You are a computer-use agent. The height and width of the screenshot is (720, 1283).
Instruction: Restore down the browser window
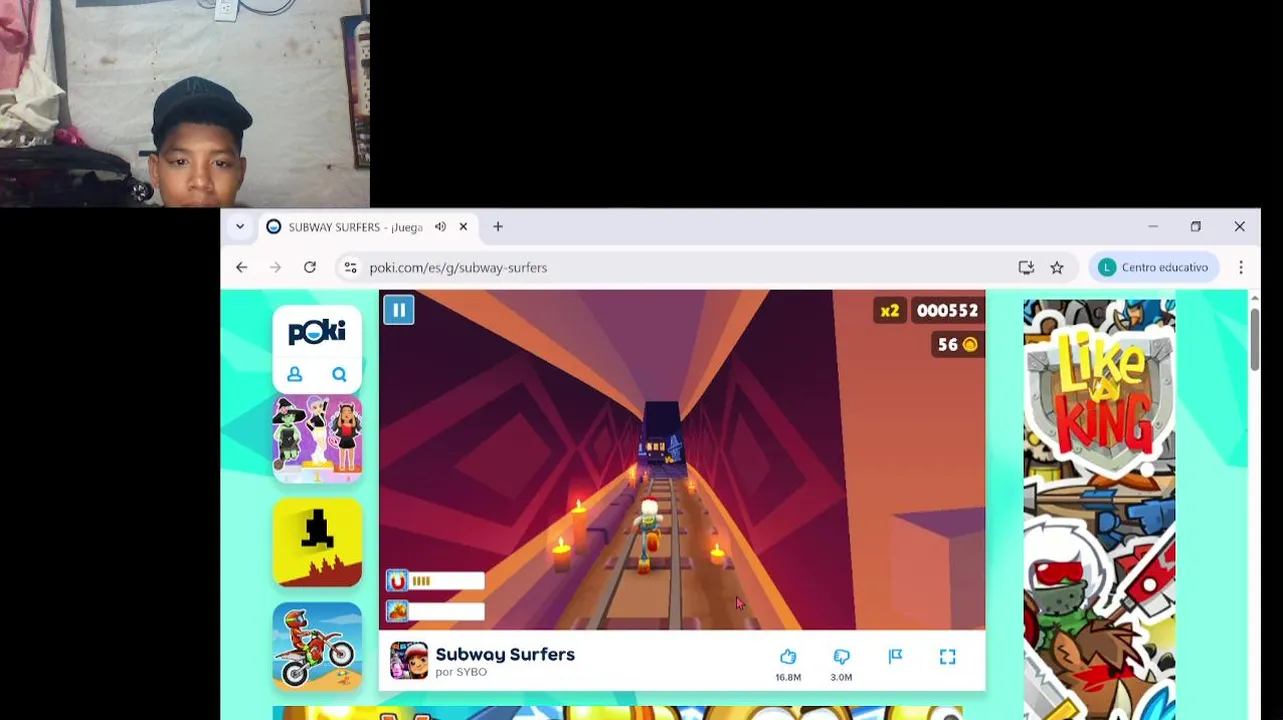point(1196,227)
